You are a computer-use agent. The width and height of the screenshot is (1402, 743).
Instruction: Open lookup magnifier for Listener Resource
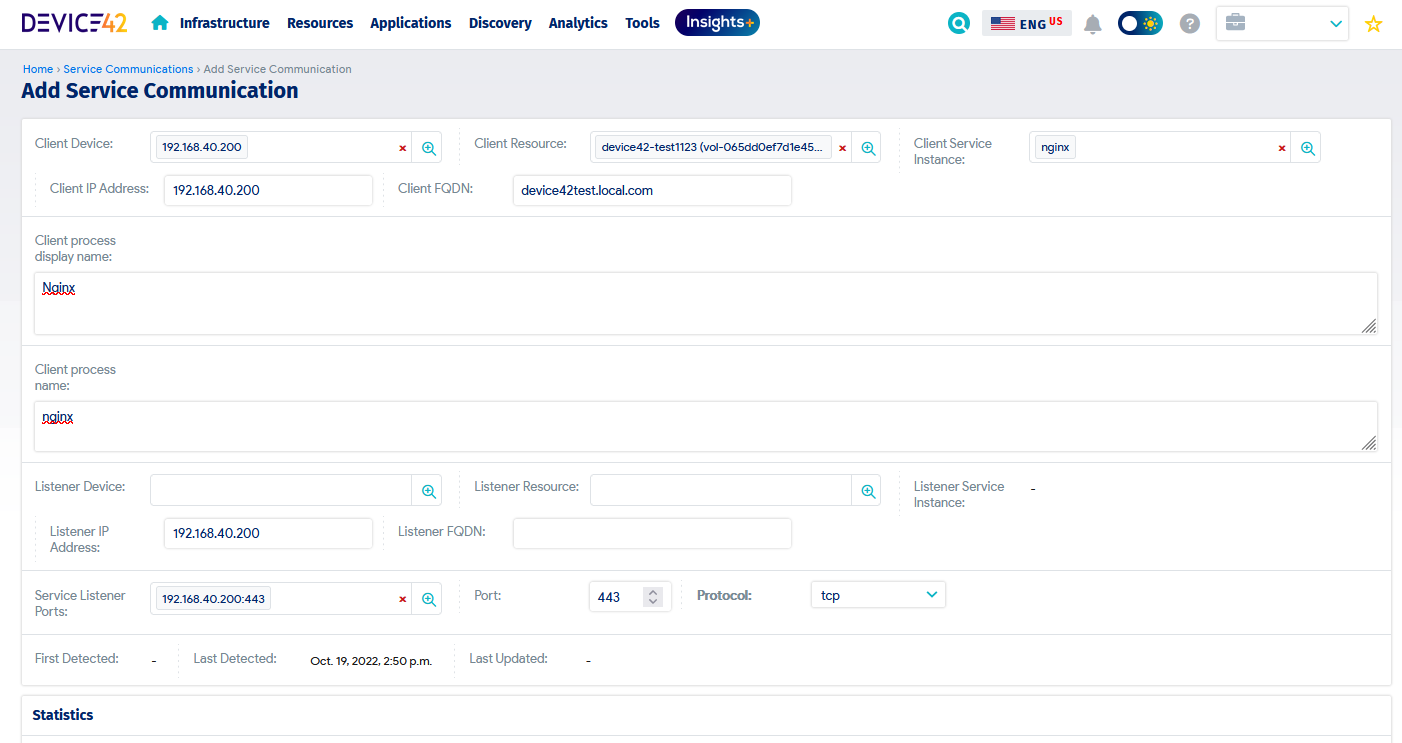click(868, 491)
